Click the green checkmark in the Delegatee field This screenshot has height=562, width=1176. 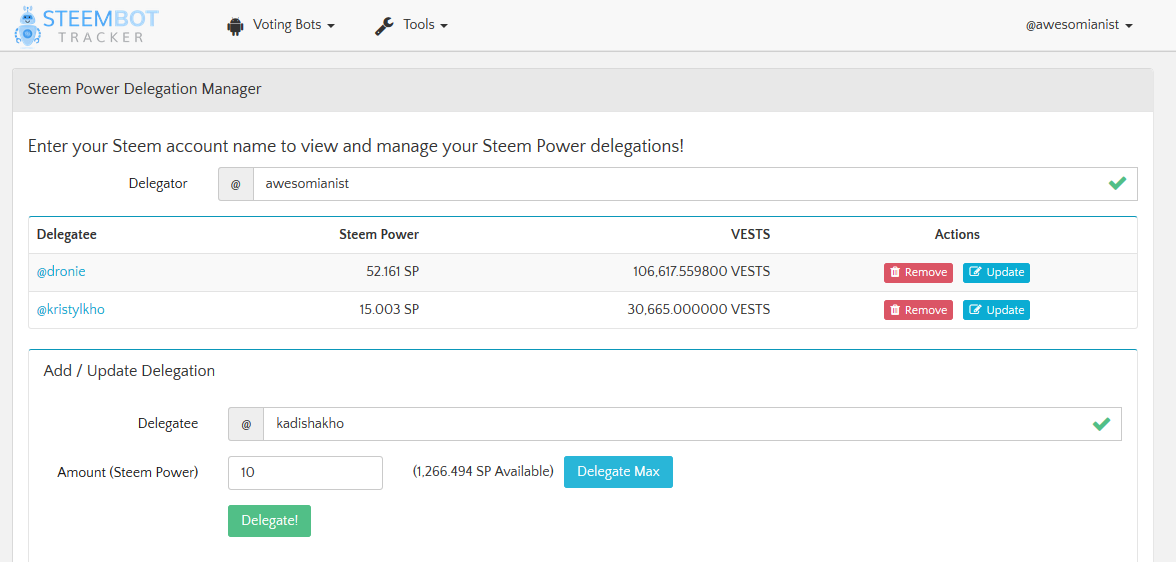1101,424
